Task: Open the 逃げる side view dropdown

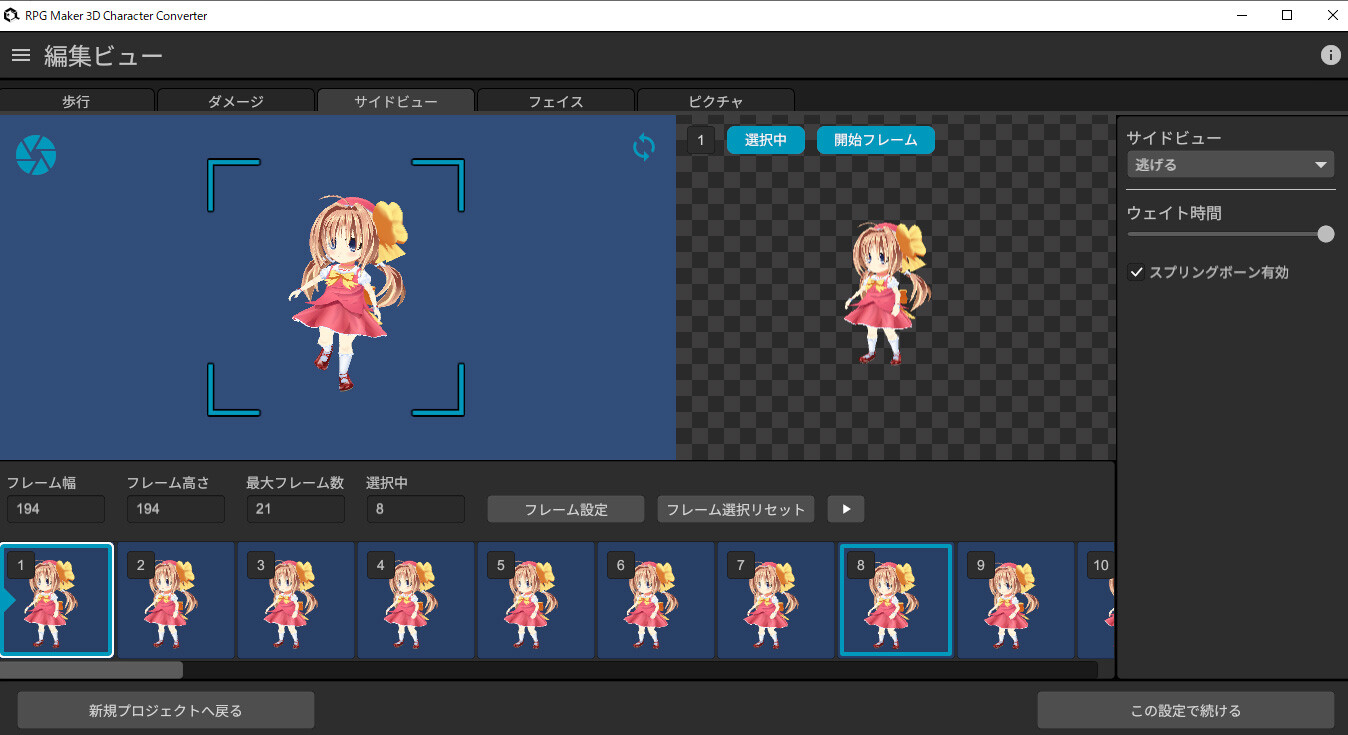Action: (1230, 163)
